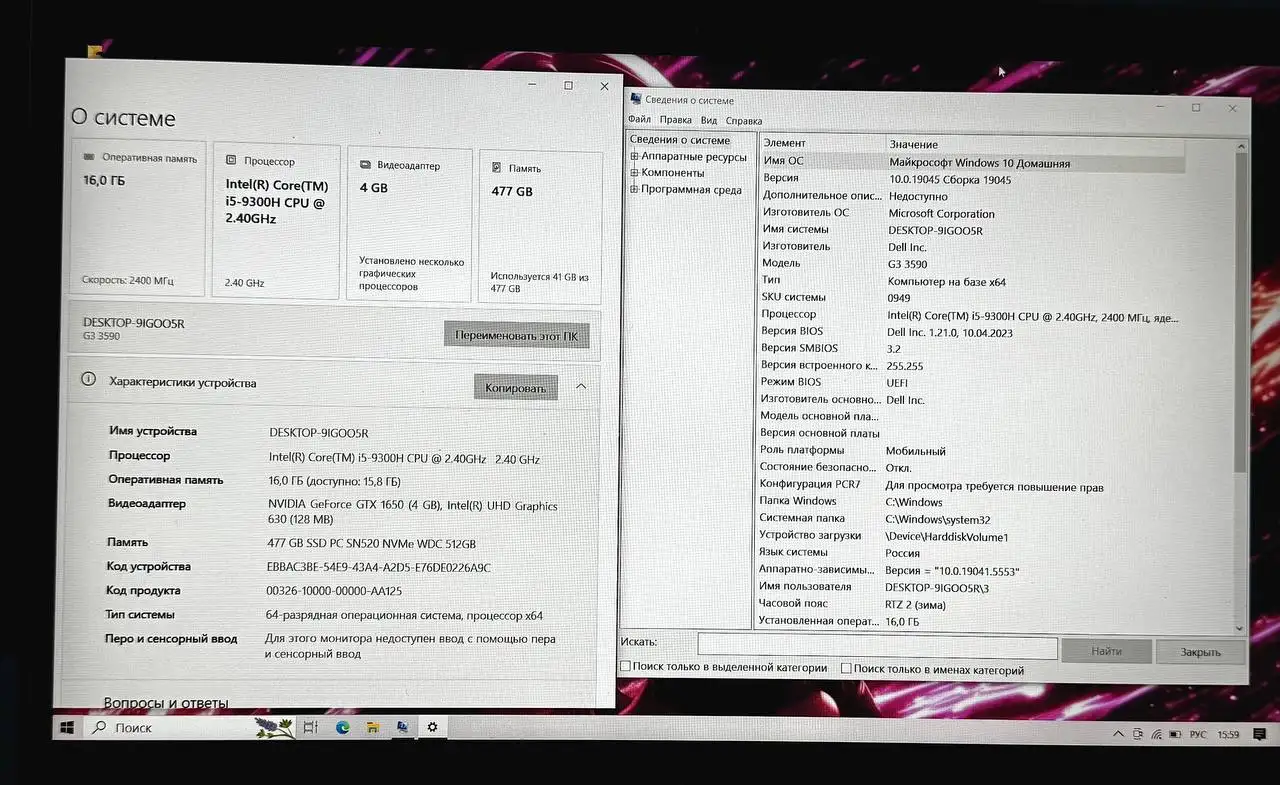Click the Код устройства value in device specs
Image resolution: width=1280 pixels, height=785 pixels.
click(x=378, y=567)
